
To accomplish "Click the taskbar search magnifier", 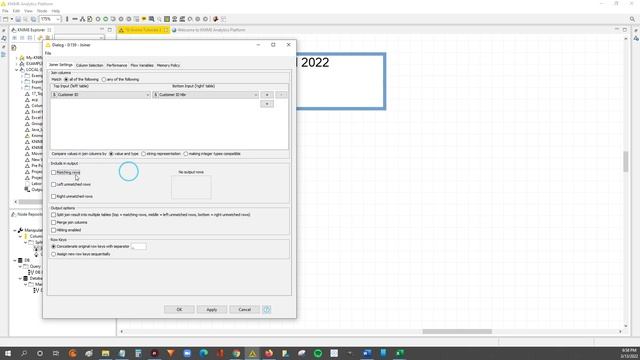I will (x=24, y=353).
